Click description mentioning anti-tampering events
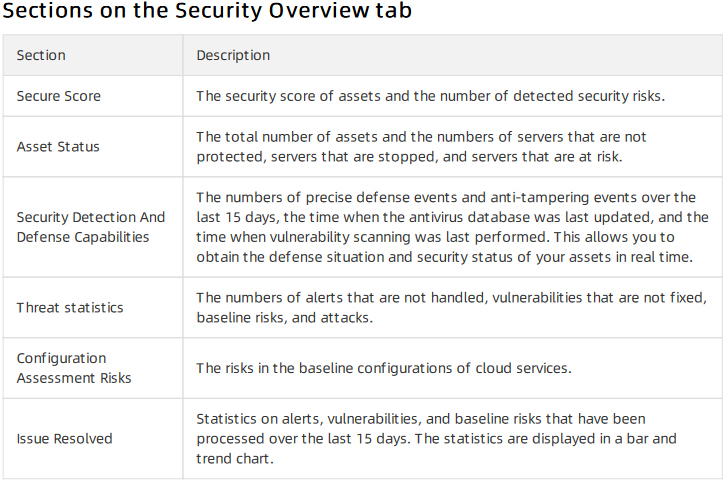Image resolution: width=728 pixels, height=483 pixels. [x=452, y=227]
